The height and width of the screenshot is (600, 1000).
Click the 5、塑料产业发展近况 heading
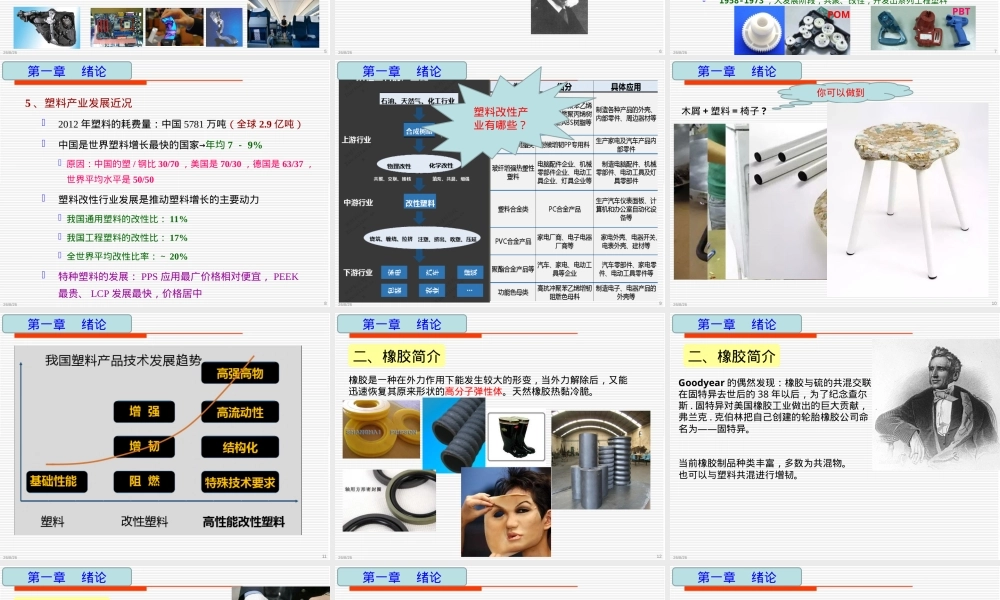pyautogui.click(x=78, y=103)
